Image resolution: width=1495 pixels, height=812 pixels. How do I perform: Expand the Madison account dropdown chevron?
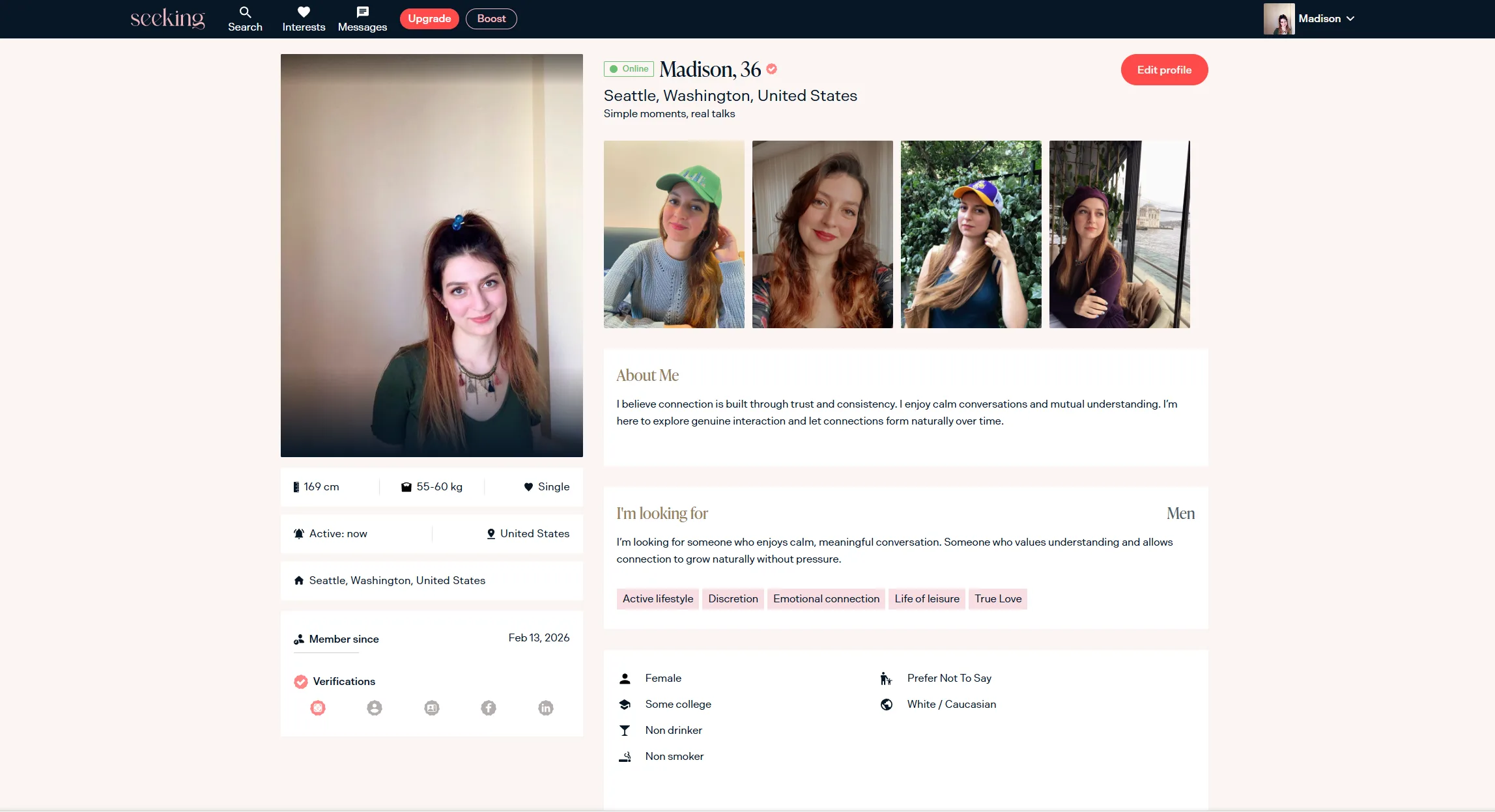[1351, 19]
